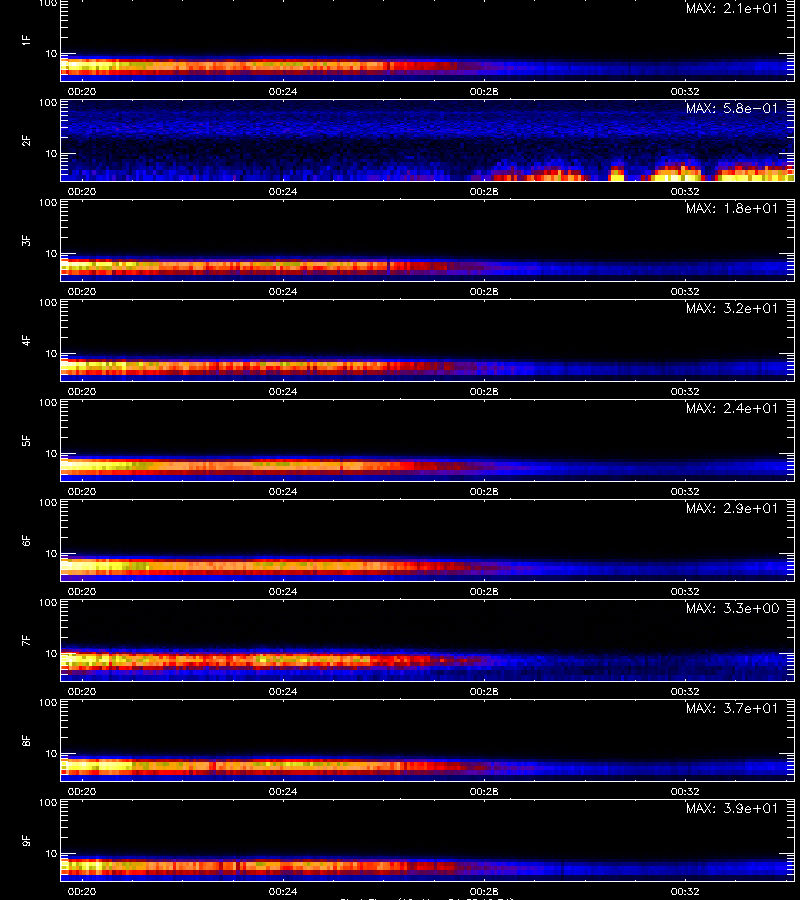Click the 10 y-axis label of panel 9F
The image size is (800, 900).
point(51,854)
